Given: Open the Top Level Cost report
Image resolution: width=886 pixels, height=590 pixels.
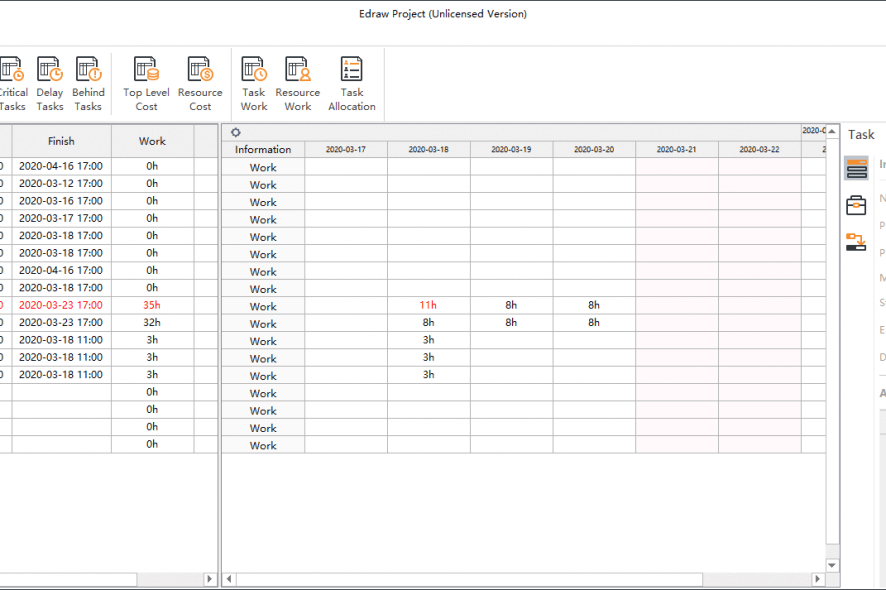Looking at the screenshot, I should pyautogui.click(x=146, y=84).
